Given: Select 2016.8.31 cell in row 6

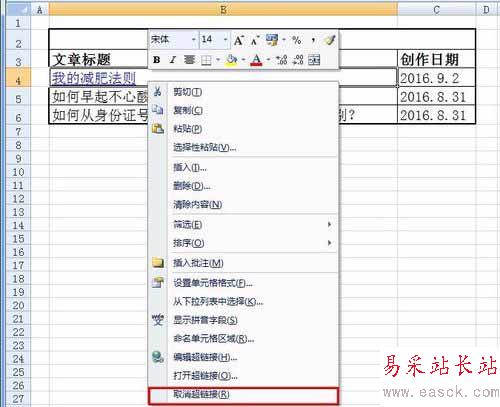Looking at the screenshot, I should click(x=436, y=115).
